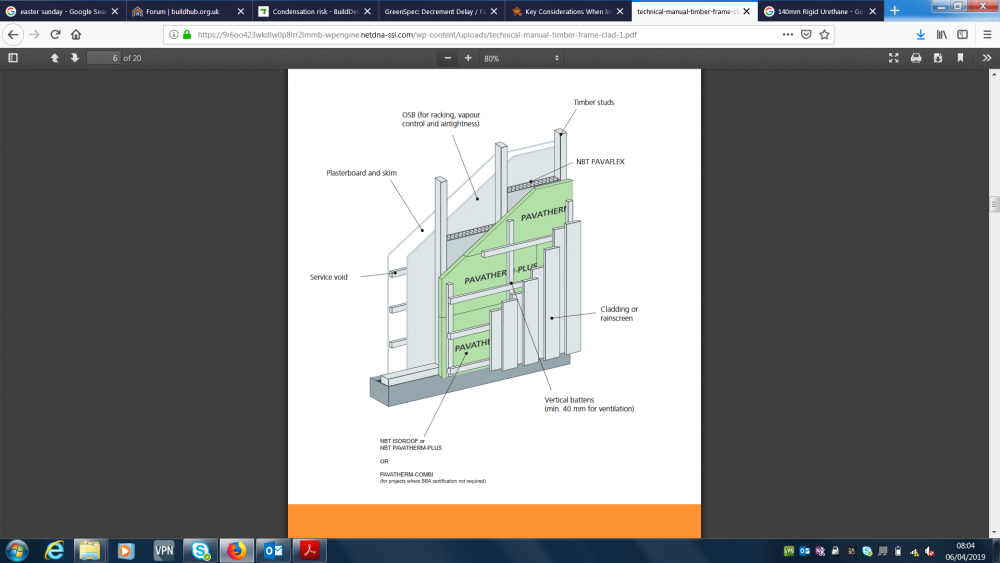Open the 80% zoom level dropdown
This screenshot has height=563, width=1000.
point(521,58)
